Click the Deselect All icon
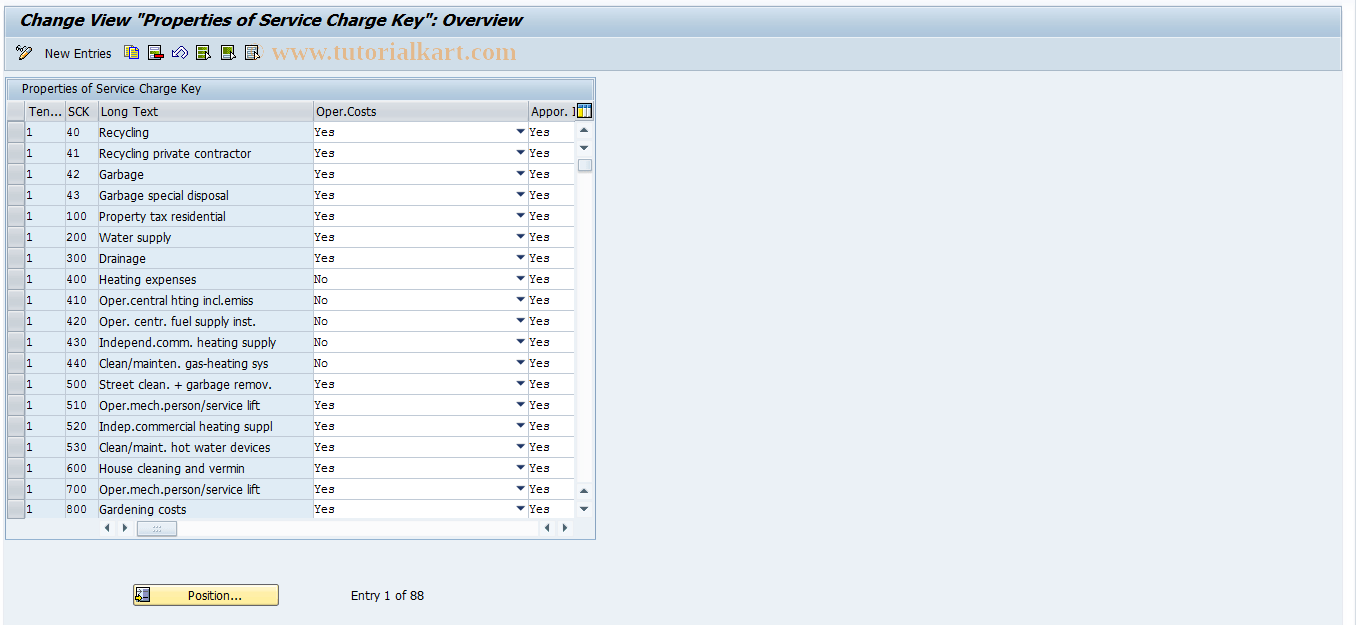This screenshot has height=625, width=1356. point(251,52)
